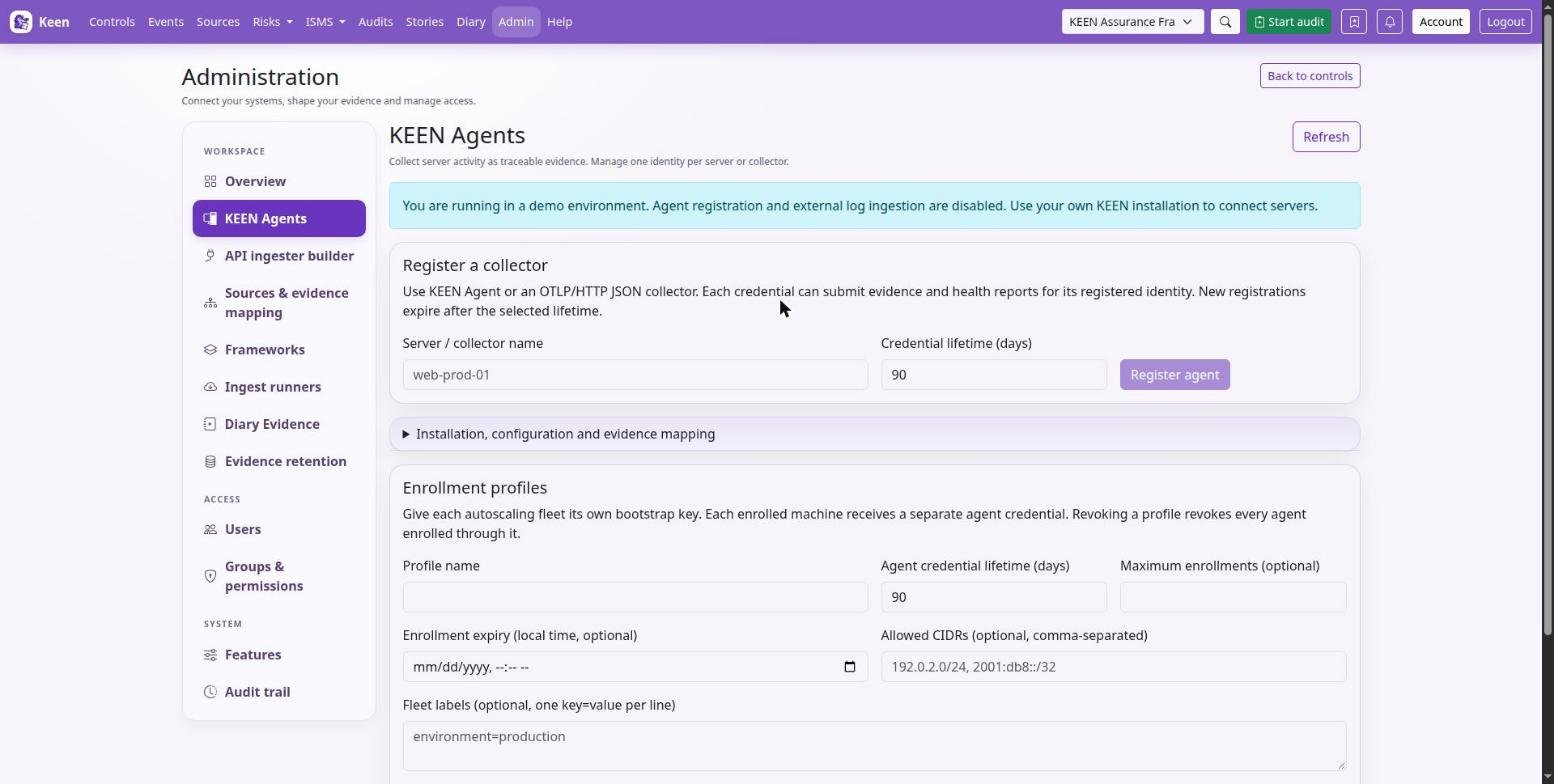
Task: Click the Register agent button
Action: click(1175, 375)
